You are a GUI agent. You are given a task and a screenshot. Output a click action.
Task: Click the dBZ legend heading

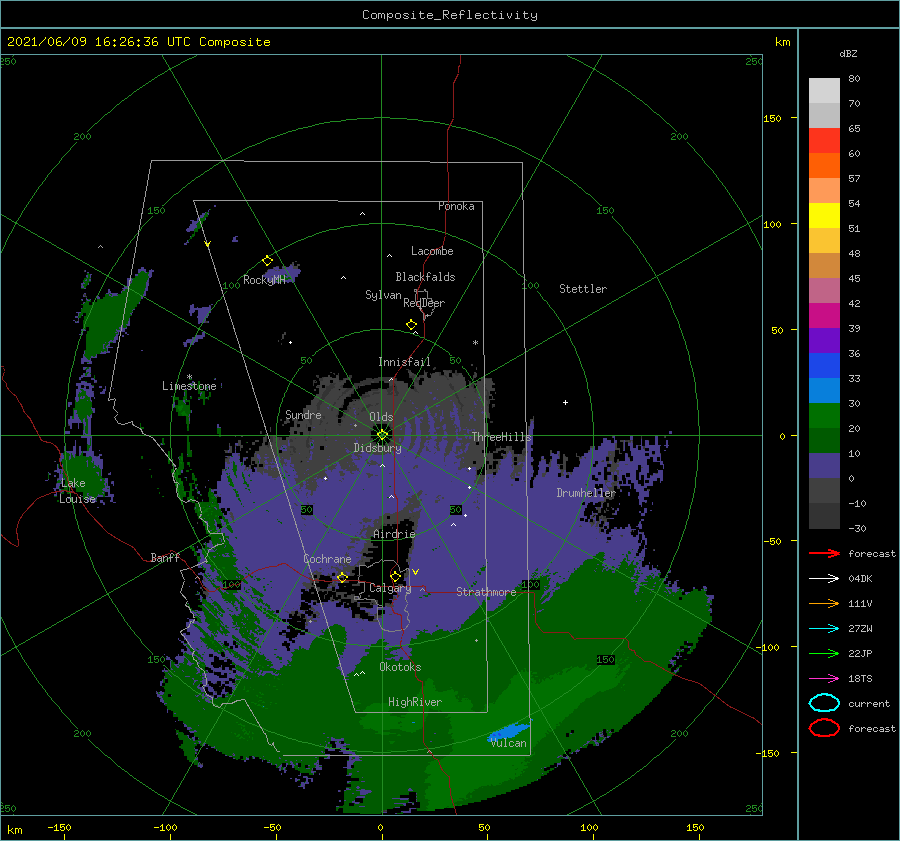848,53
